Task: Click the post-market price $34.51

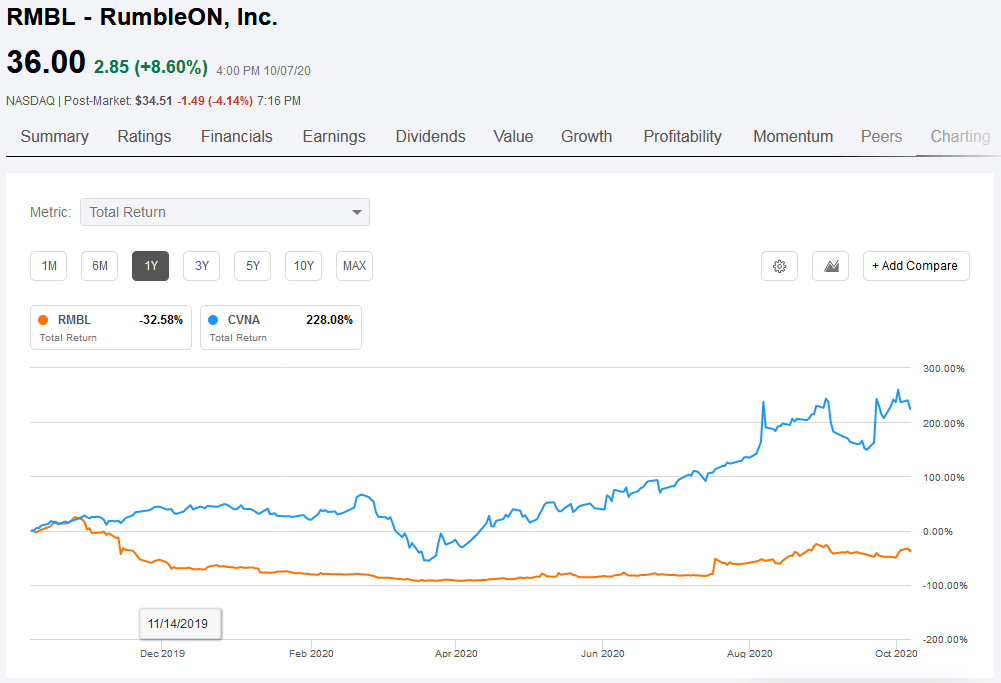Action: tap(153, 101)
